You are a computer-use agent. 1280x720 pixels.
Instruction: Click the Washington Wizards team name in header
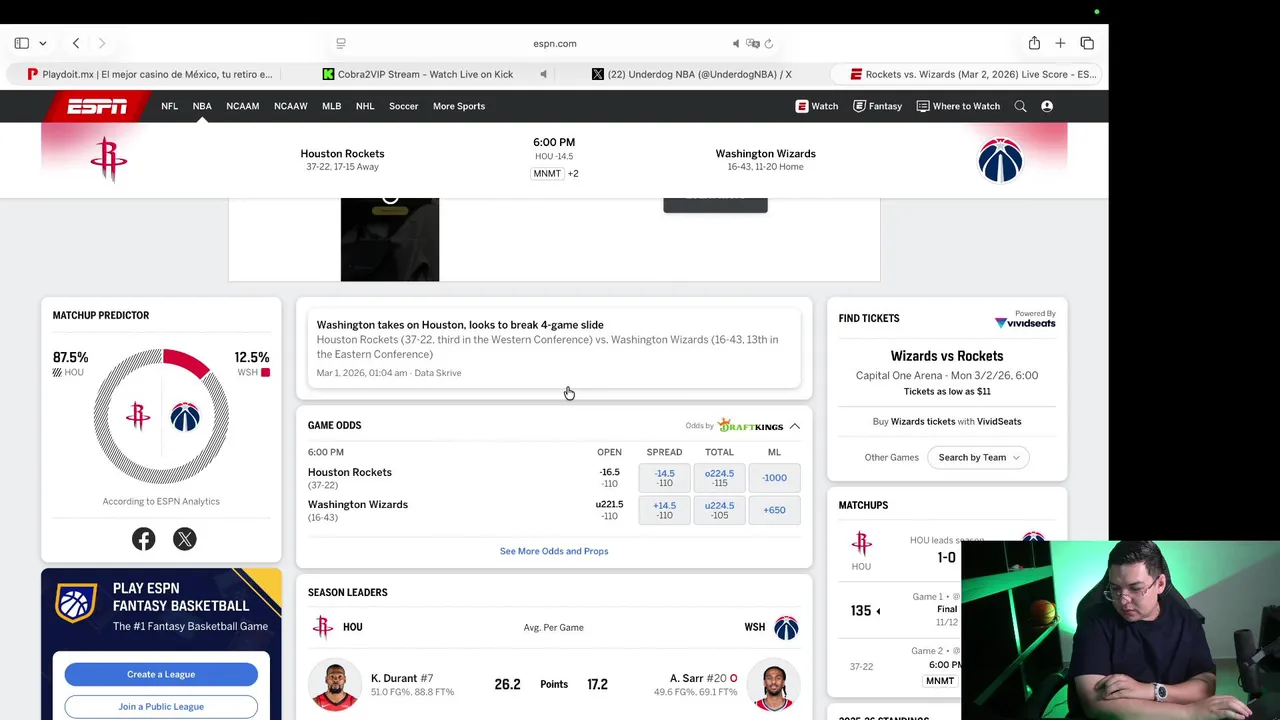tap(765, 154)
